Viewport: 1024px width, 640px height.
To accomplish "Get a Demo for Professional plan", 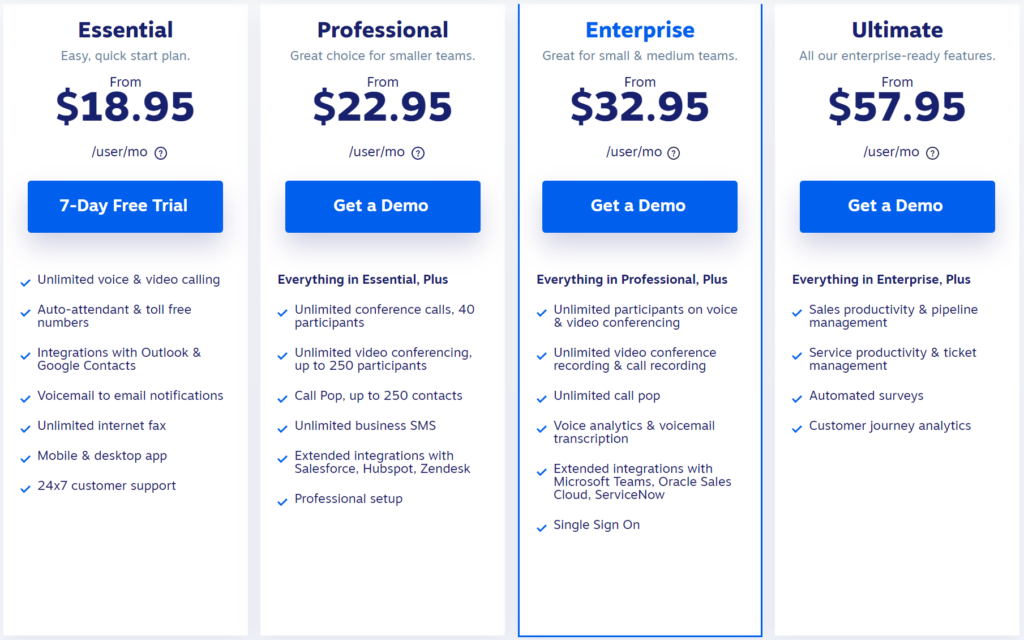I will pyautogui.click(x=383, y=206).
